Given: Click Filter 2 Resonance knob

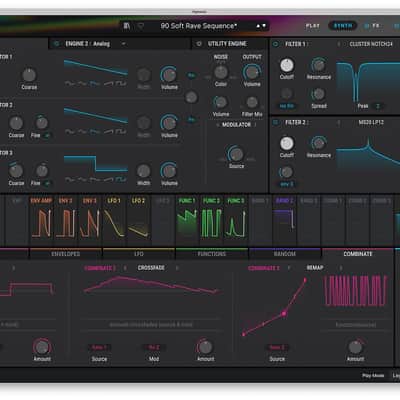Looking at the screenshot, I should (319, 143).
